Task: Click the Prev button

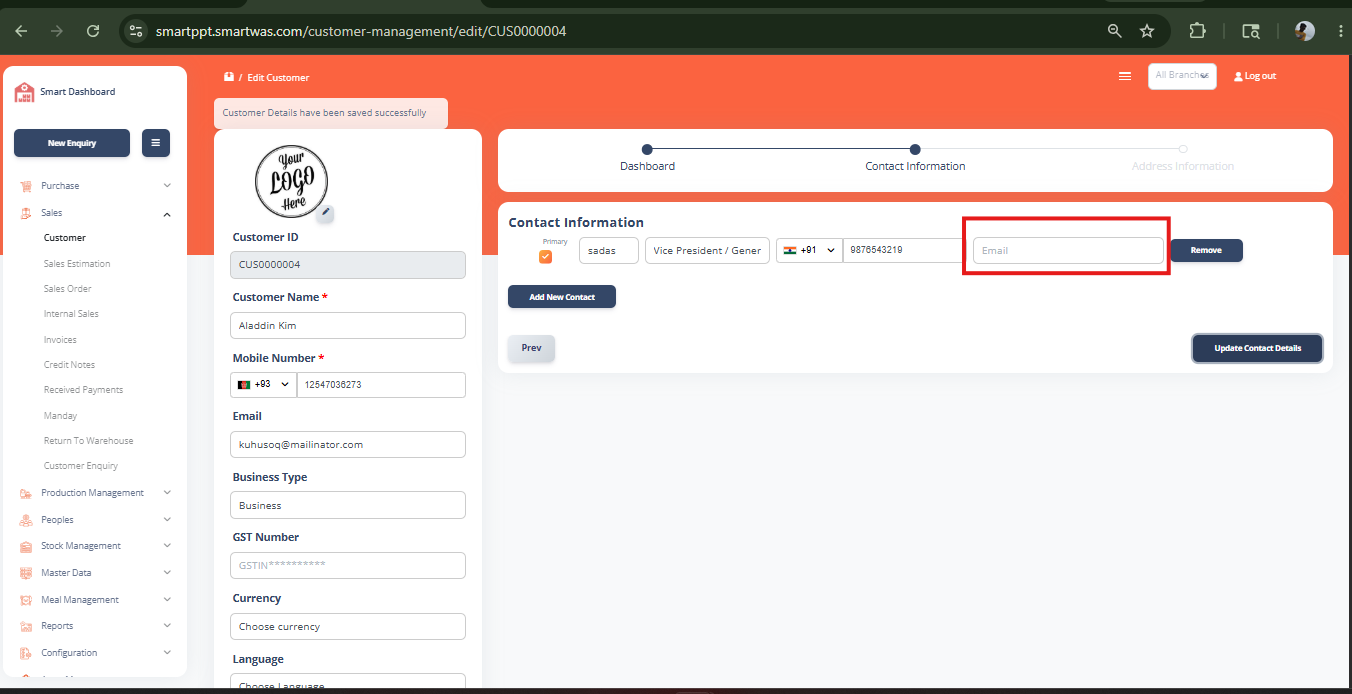Action: [x=531, y=348]
